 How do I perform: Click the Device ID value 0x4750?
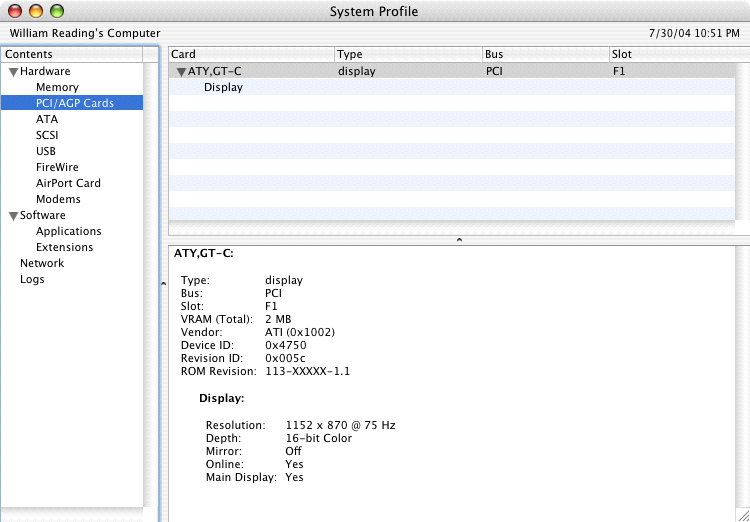pos(286,345)
